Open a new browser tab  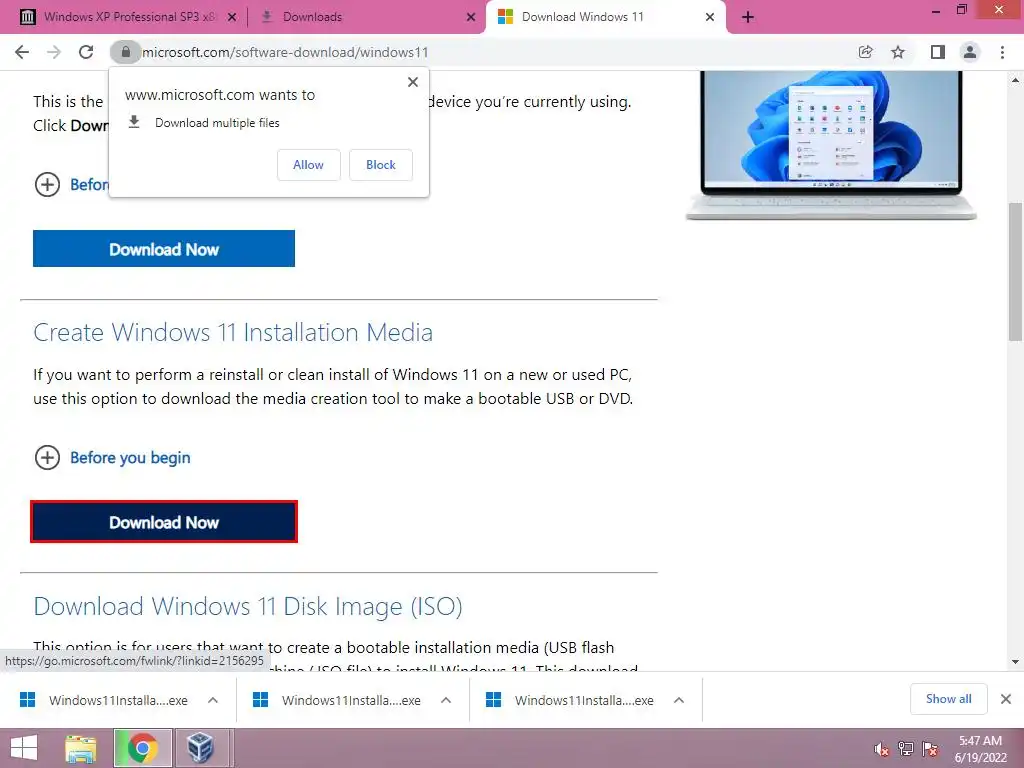coord(748,17)
